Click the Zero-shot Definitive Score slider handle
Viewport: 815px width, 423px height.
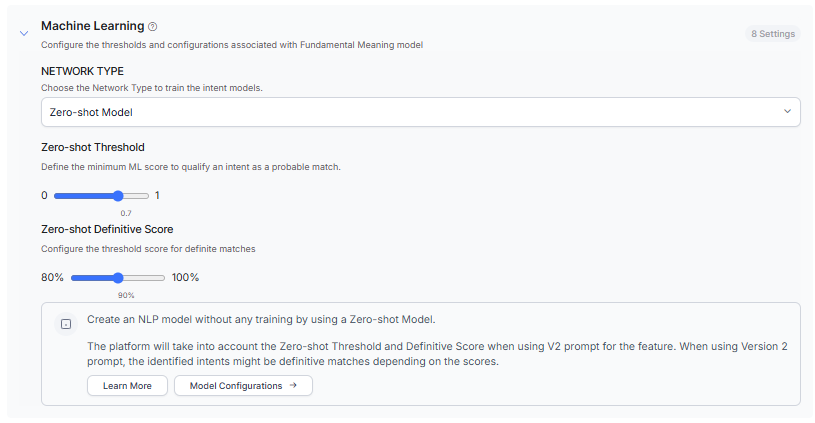point(118,278)
